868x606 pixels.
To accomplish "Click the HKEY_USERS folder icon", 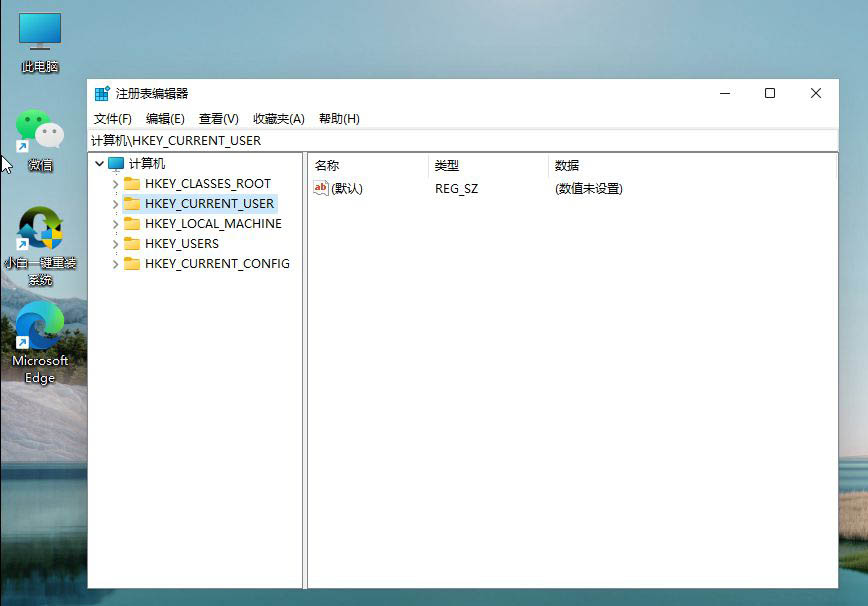I will [x=133, y=243].
